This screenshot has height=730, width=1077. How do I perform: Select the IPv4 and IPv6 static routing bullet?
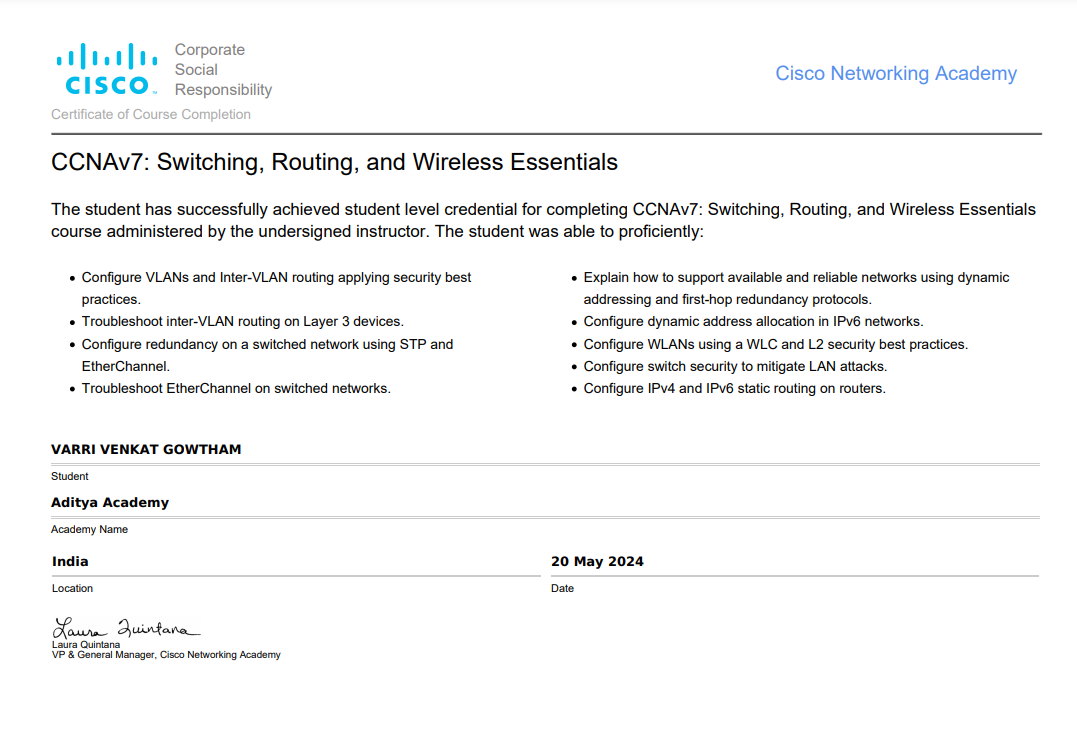[734, 388]
